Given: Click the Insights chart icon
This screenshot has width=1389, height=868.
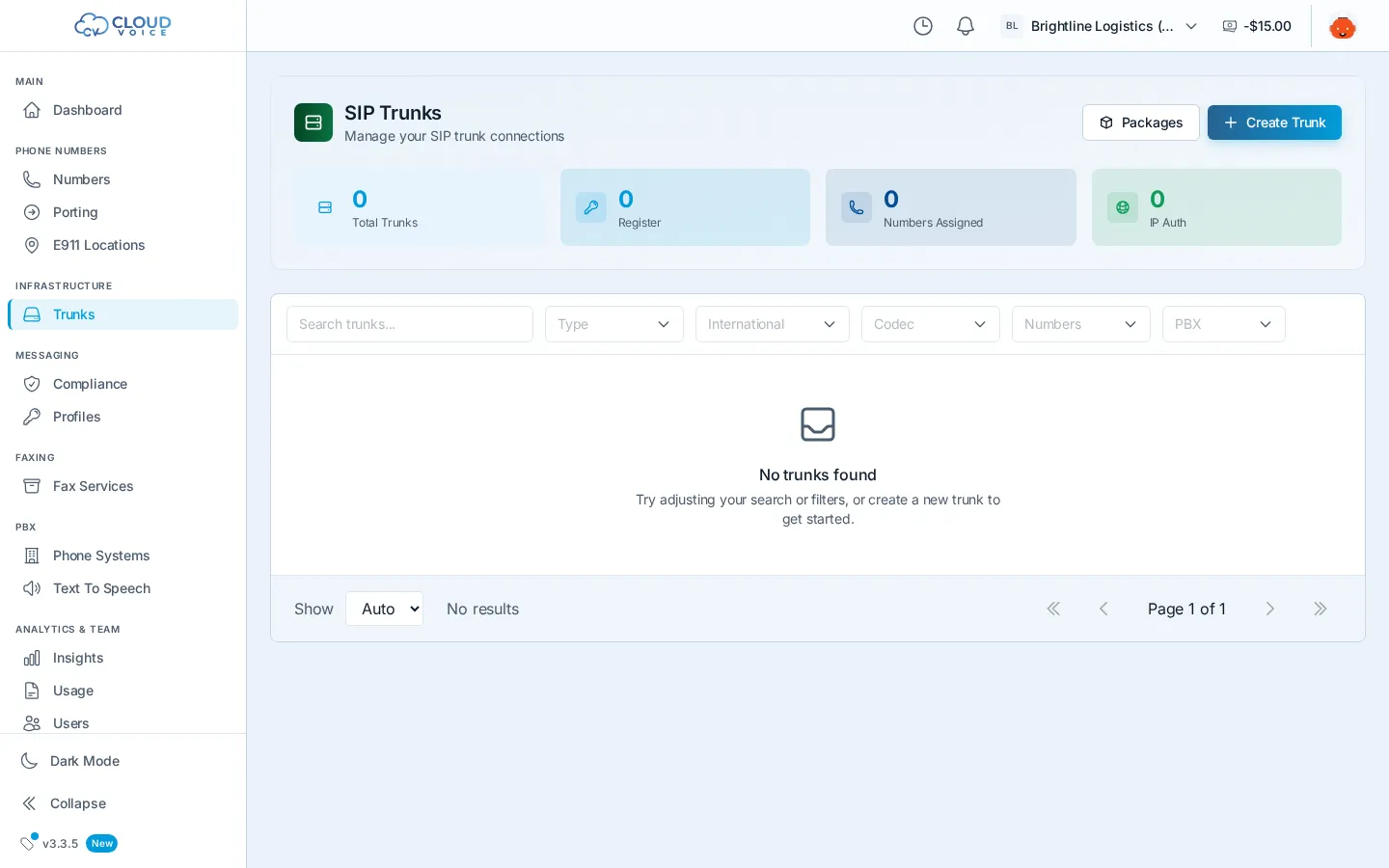Looking at the screenshot, I should (32, 658).
